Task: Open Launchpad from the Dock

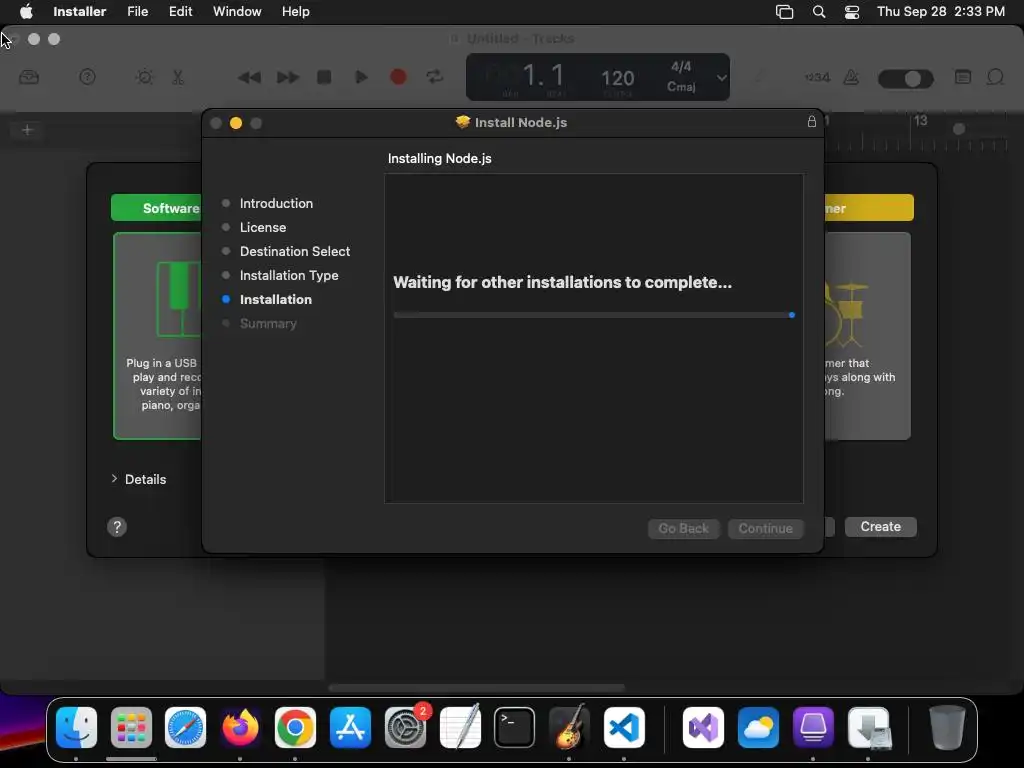Action: click(131, 728)
